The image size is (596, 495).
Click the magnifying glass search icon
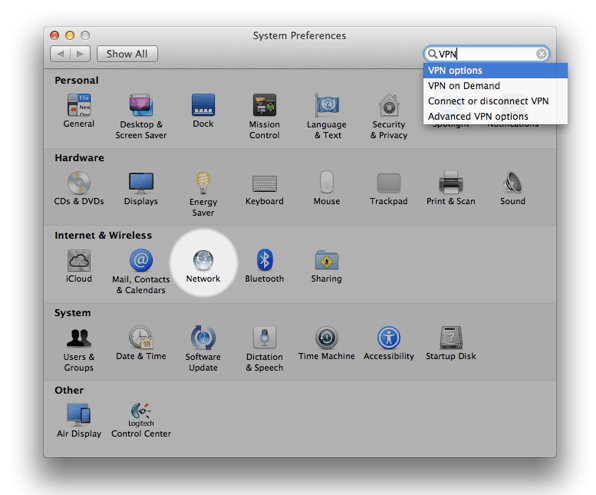tap(432, 54)
